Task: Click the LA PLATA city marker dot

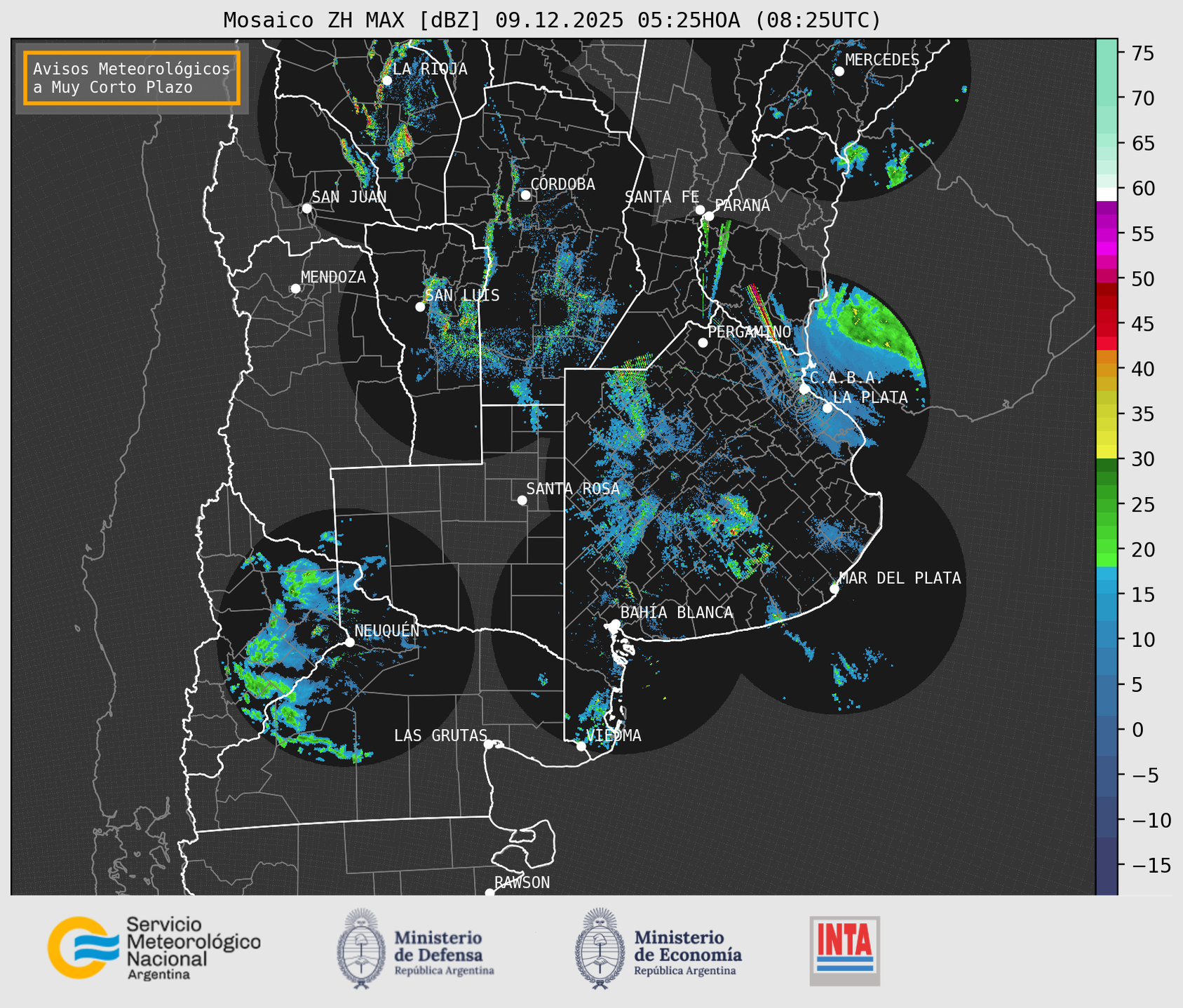Action: [x=827, y=408]
